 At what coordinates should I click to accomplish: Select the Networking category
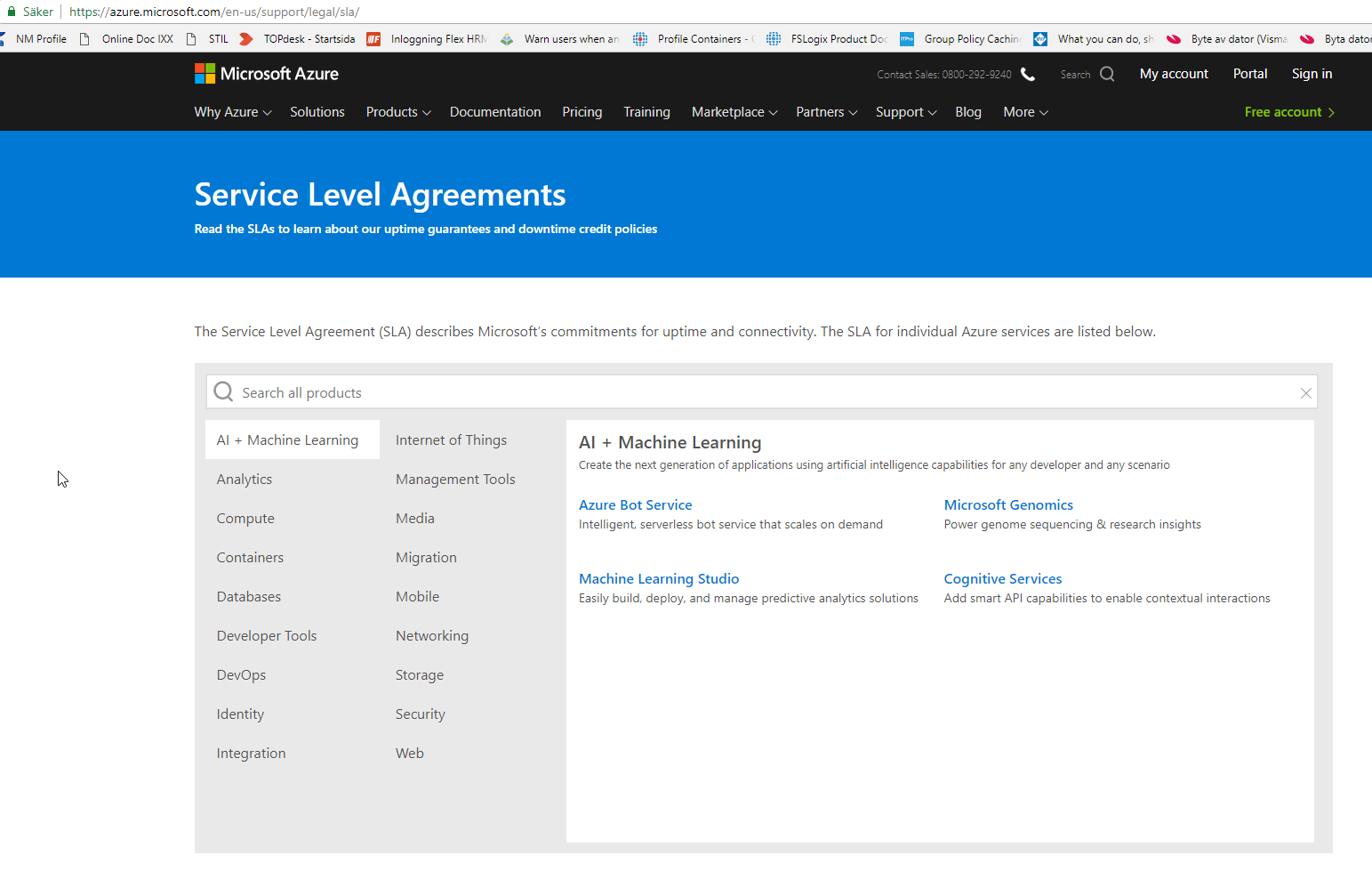point(432,636)
